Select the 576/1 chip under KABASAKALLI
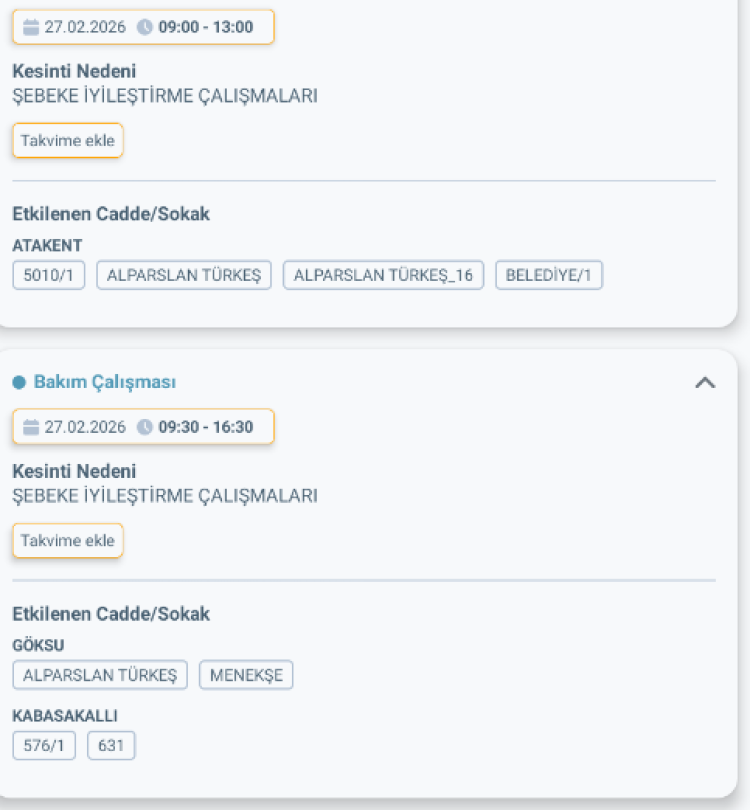 (x=43, y=745)
